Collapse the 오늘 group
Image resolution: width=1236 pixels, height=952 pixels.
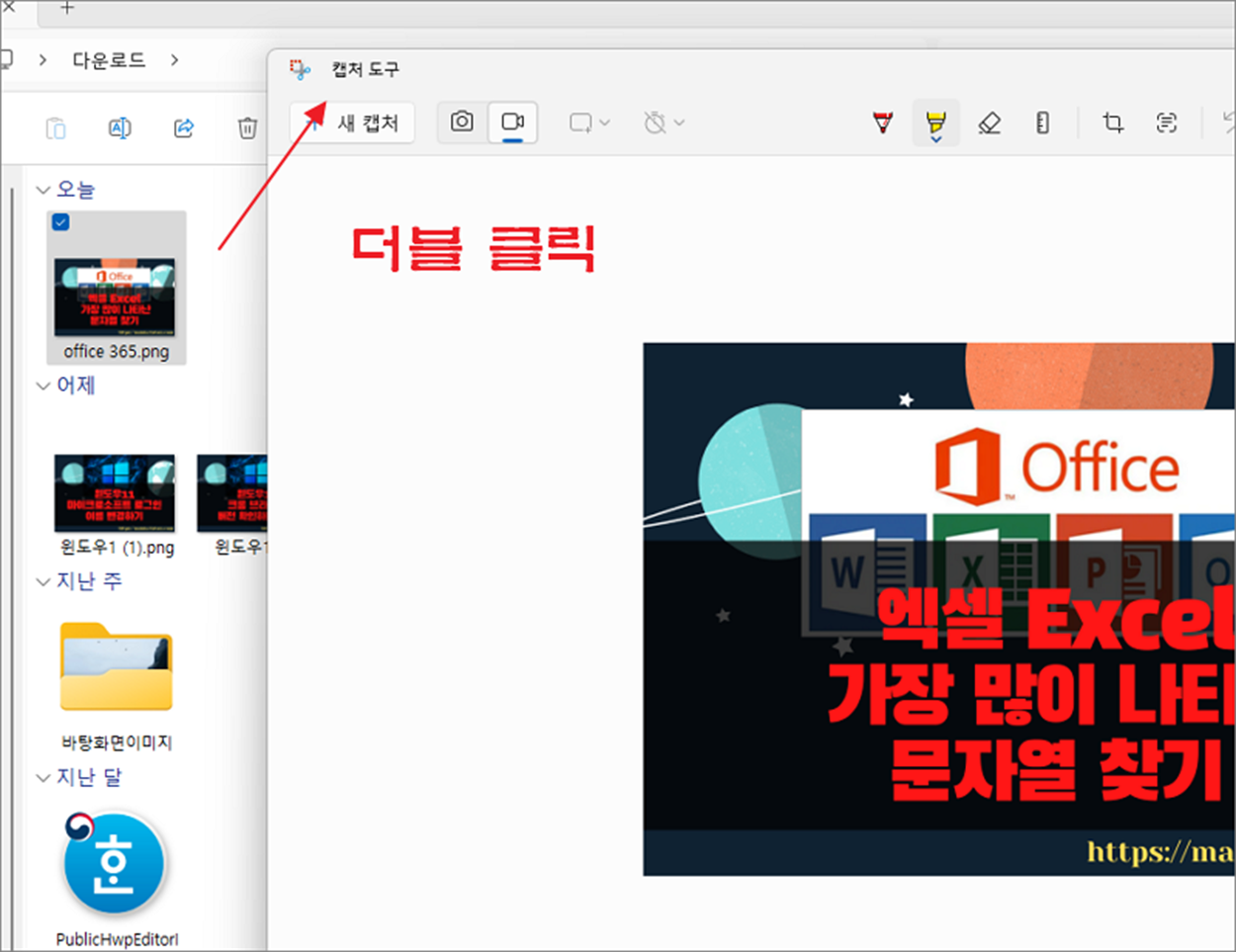coord(43,189)
